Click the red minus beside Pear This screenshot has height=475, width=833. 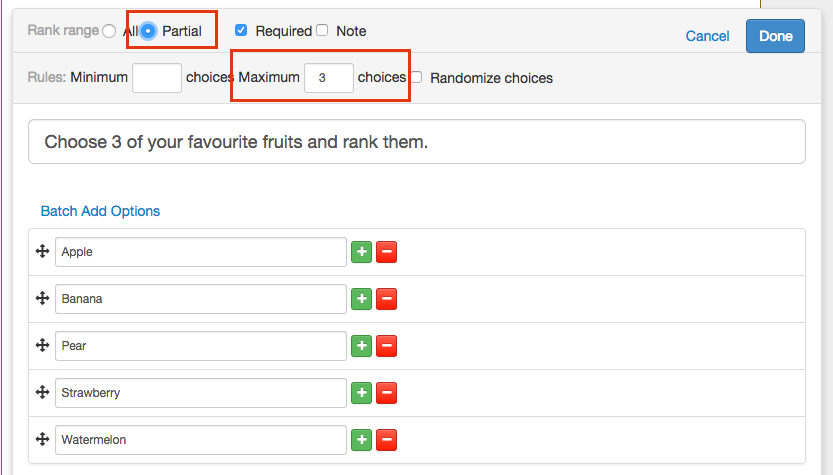[386, 346]
